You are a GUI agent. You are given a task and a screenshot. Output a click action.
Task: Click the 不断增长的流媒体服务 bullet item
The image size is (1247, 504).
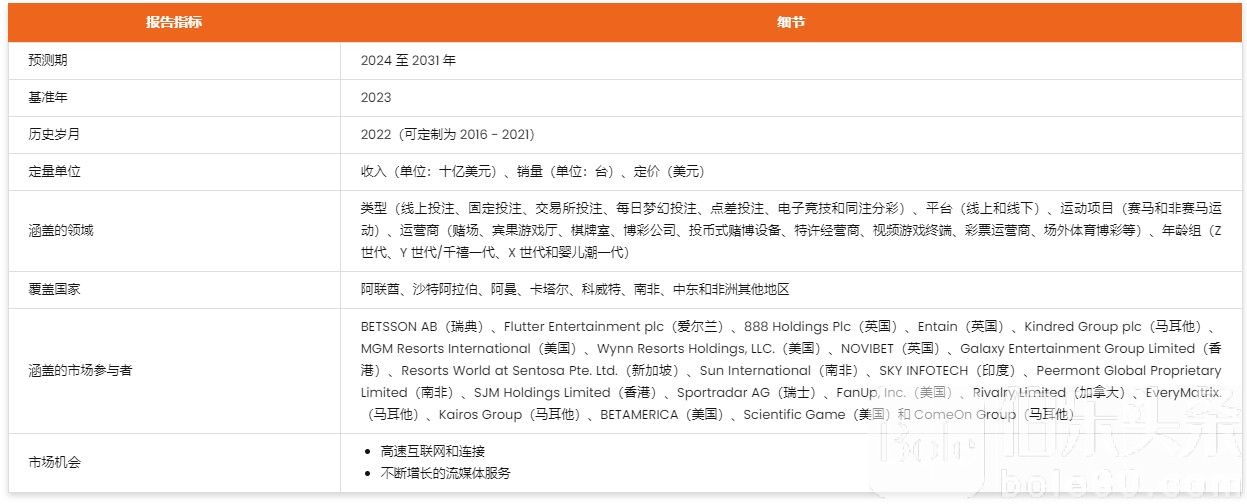445,473
